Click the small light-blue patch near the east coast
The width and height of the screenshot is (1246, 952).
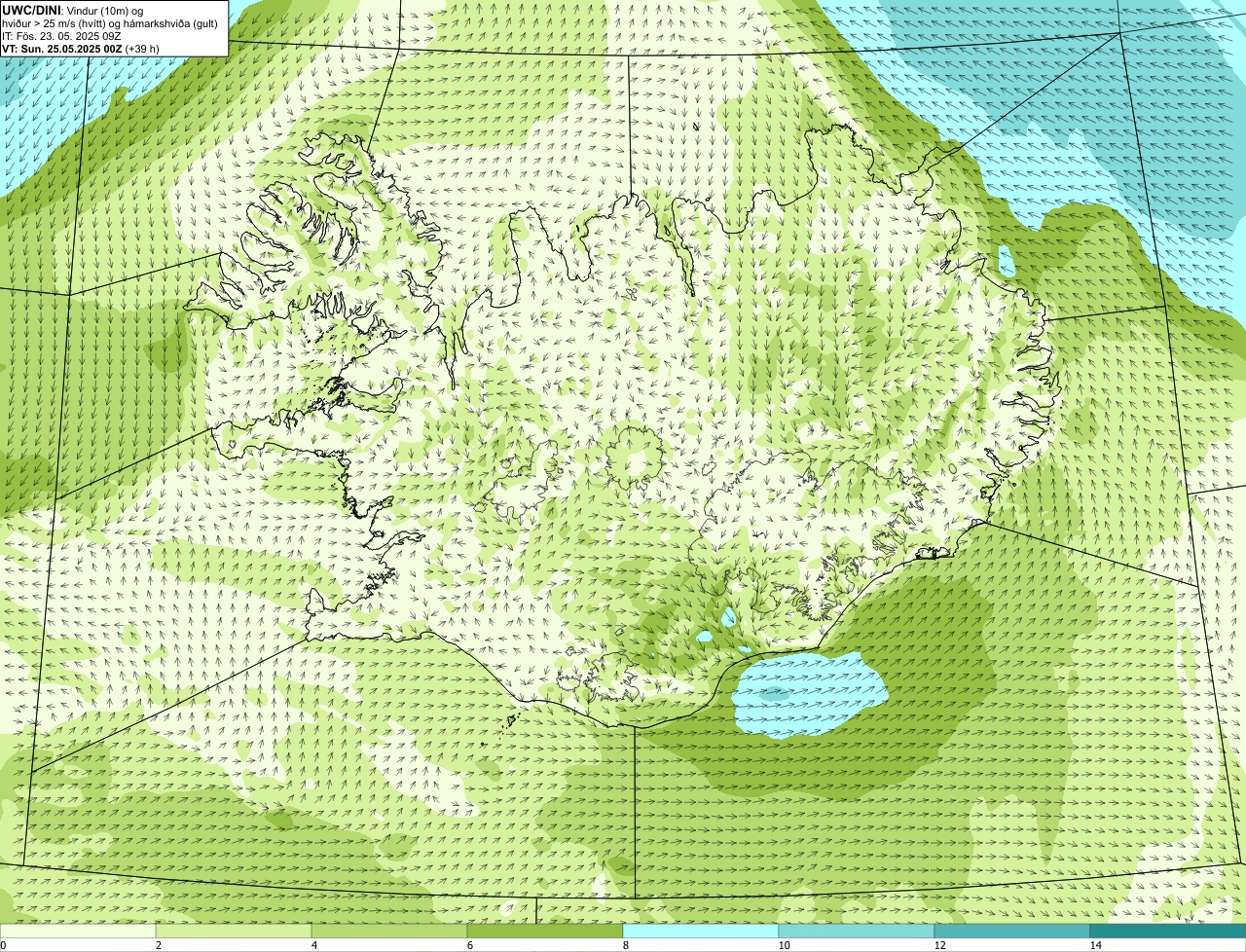tap(1007, 261)
